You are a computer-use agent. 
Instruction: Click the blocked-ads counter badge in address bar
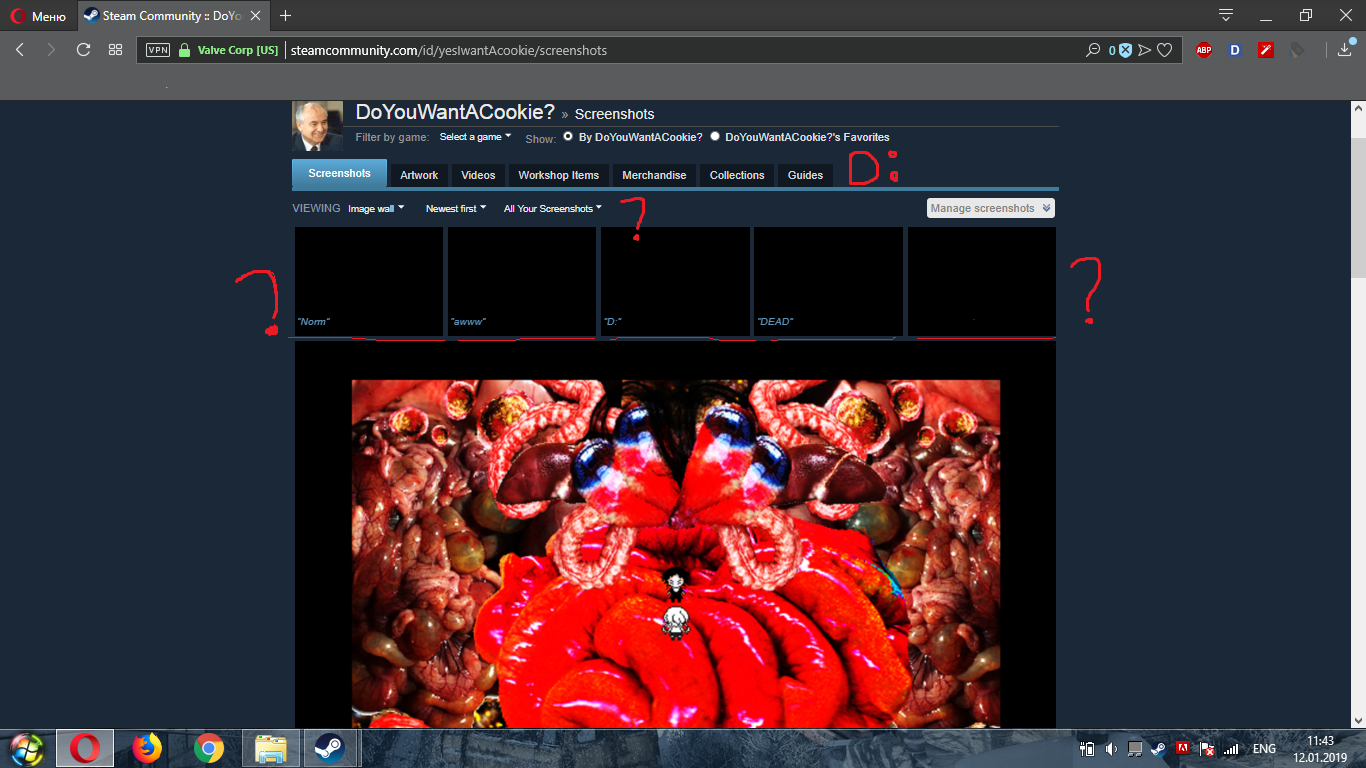1120,50
